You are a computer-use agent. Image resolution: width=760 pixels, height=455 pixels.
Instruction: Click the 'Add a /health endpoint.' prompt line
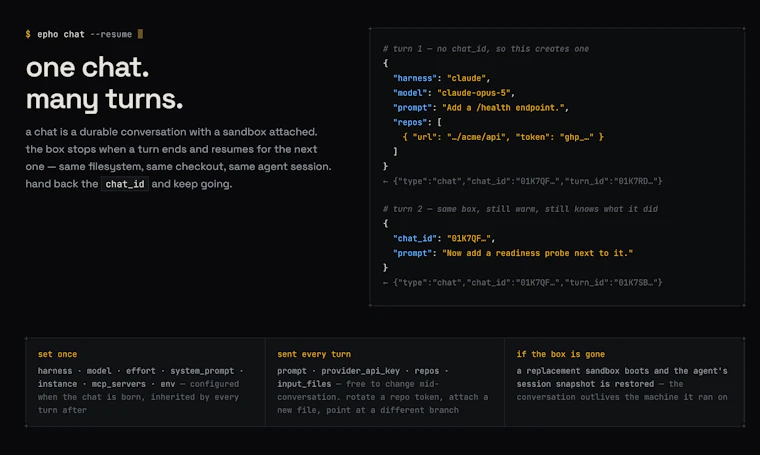click(480, 108)
